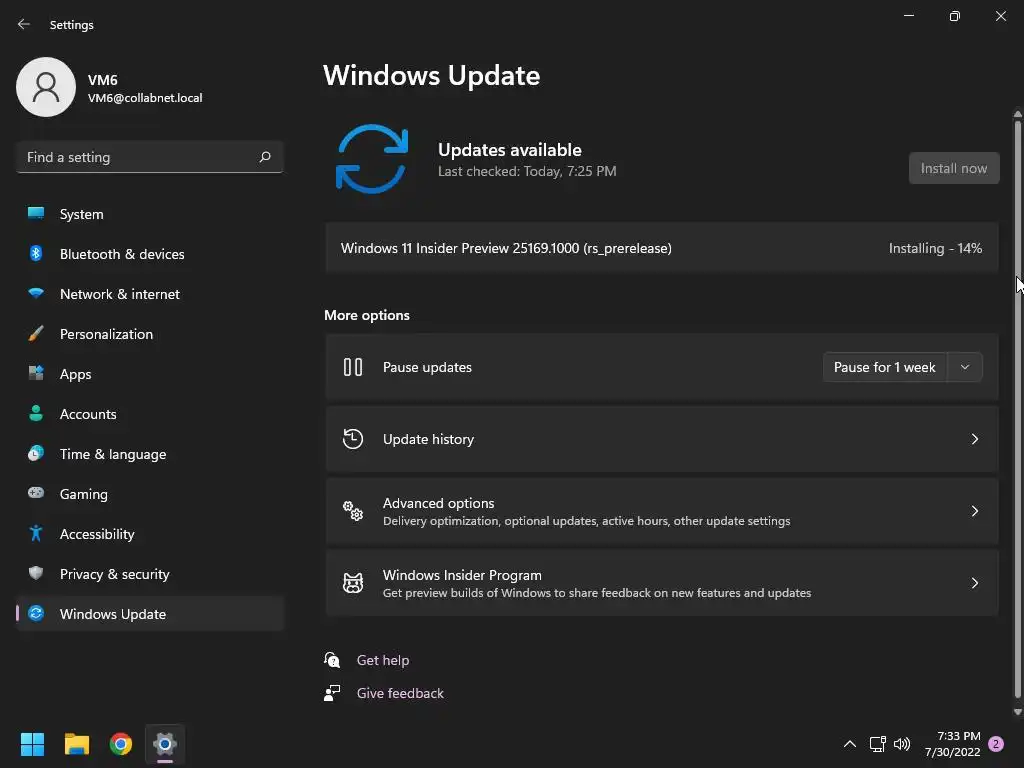The height and width of the screenshot is (768, 1024).
Task: Expand Advanced options chevron
Action: (x=974, y=511)
